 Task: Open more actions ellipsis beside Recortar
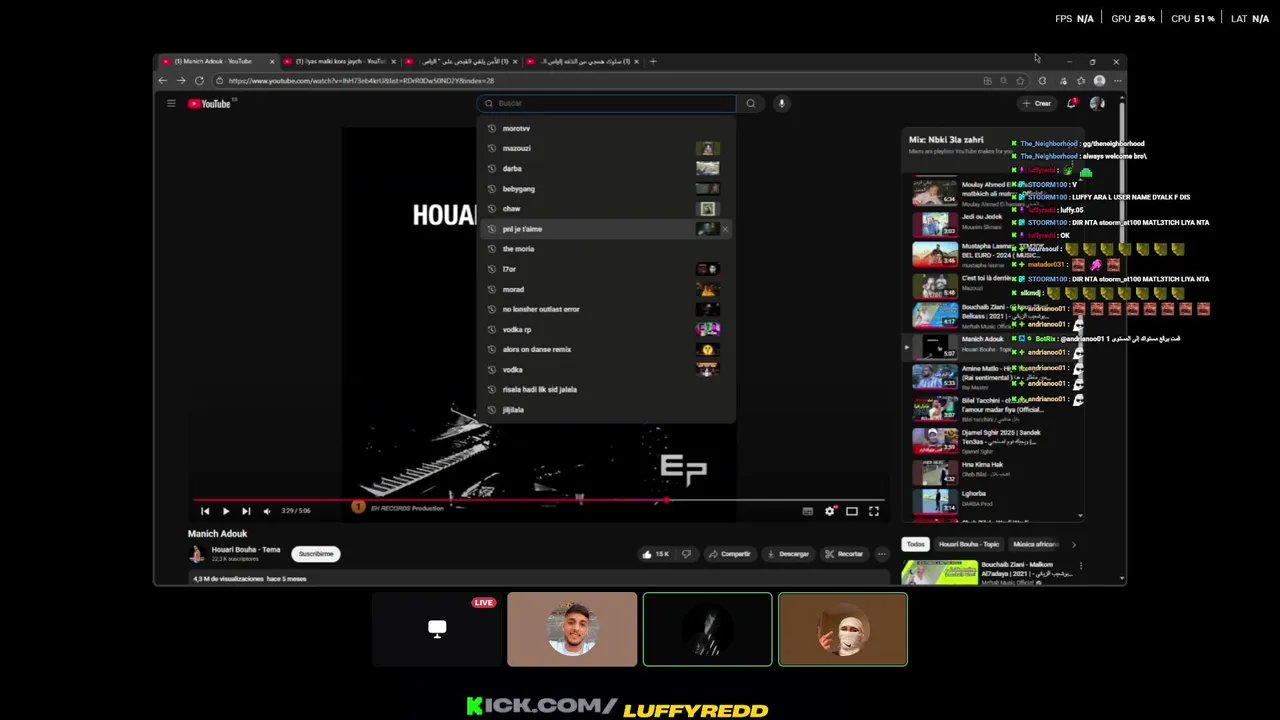pyautogui.click(x=881, y=553)
